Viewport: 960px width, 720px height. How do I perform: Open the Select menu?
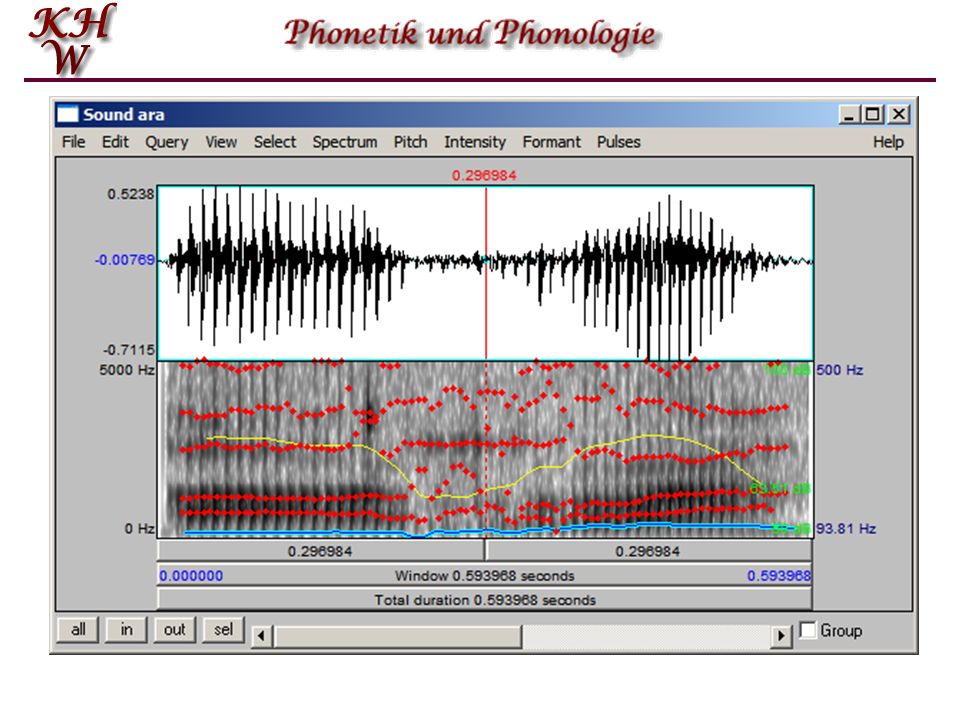point(275,142)
